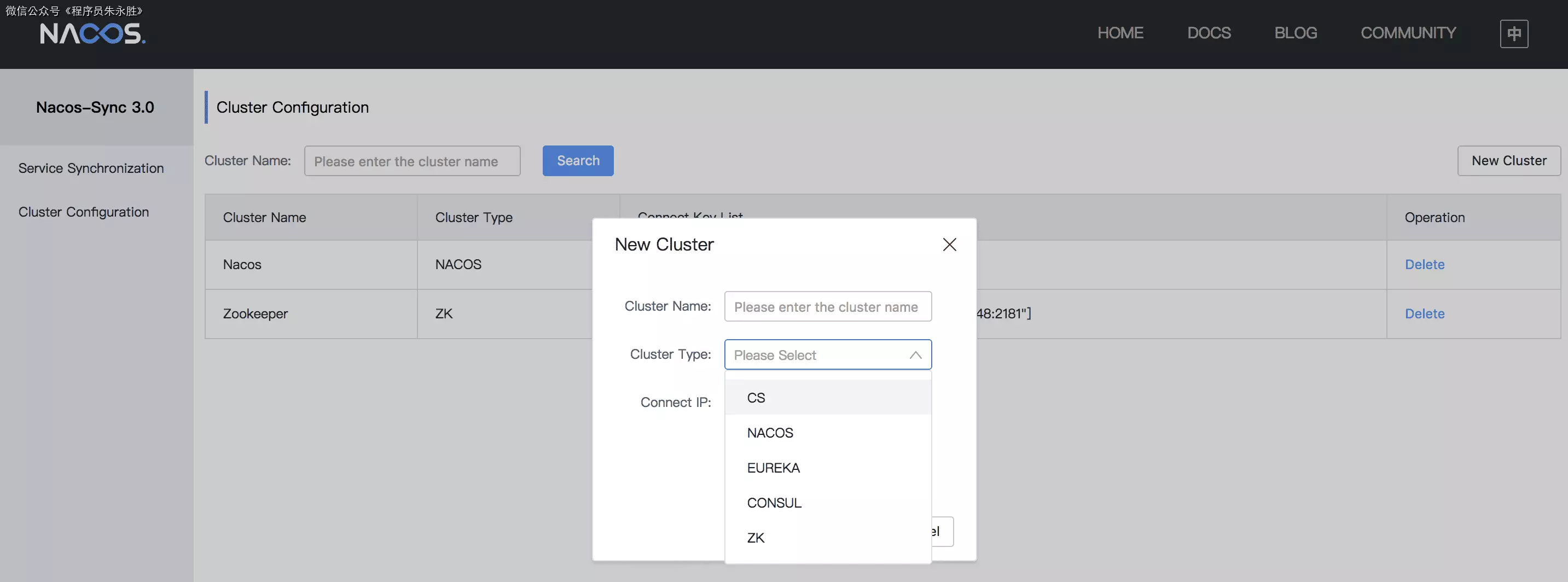
Task: Switch language with the 中 icon
Action: click(1513, 33)
